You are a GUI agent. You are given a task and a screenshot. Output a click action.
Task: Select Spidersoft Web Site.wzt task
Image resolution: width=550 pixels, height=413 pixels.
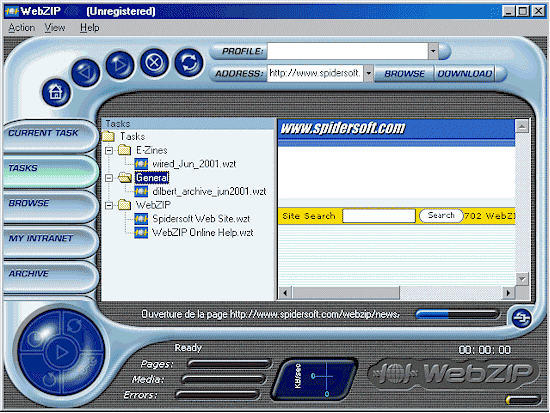201,219
